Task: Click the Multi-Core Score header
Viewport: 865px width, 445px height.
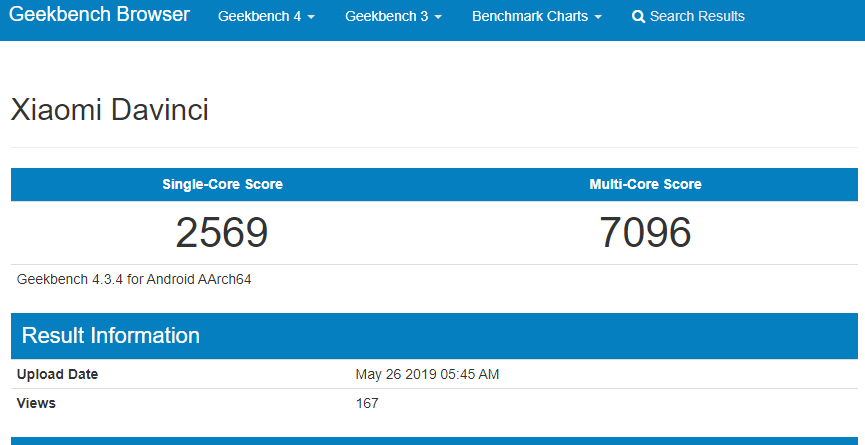Action: 645,184
